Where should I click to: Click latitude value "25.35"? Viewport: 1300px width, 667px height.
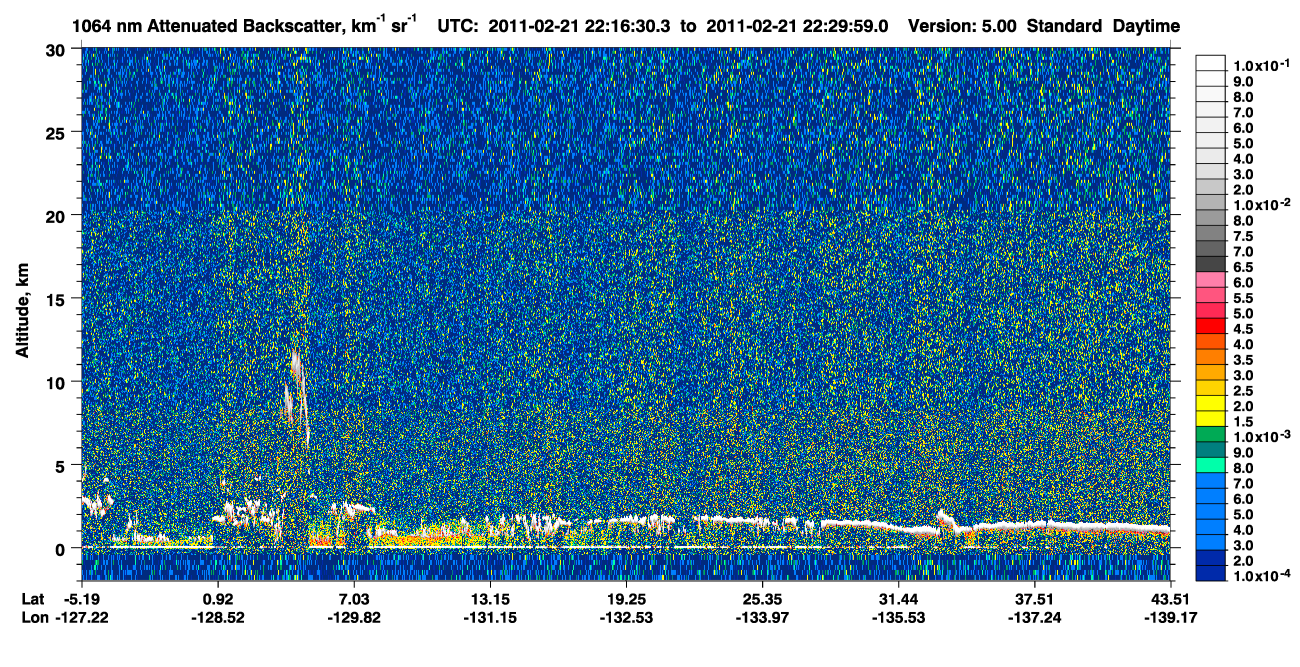[762, 599]
